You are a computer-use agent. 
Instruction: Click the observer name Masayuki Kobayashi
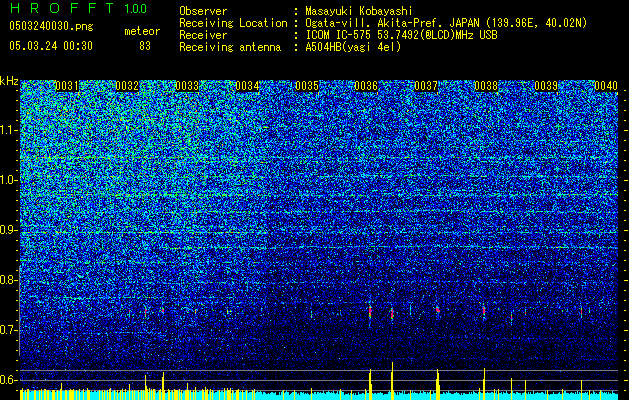coord(359,11)
